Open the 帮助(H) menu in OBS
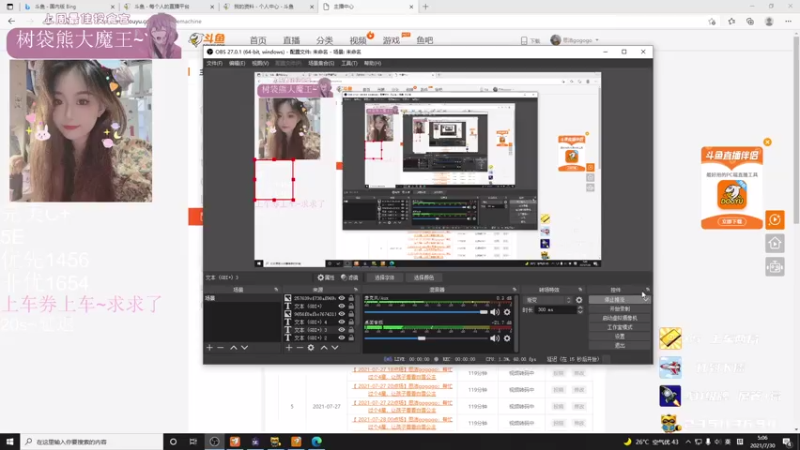The image size is (800, 450). point(372,63)
